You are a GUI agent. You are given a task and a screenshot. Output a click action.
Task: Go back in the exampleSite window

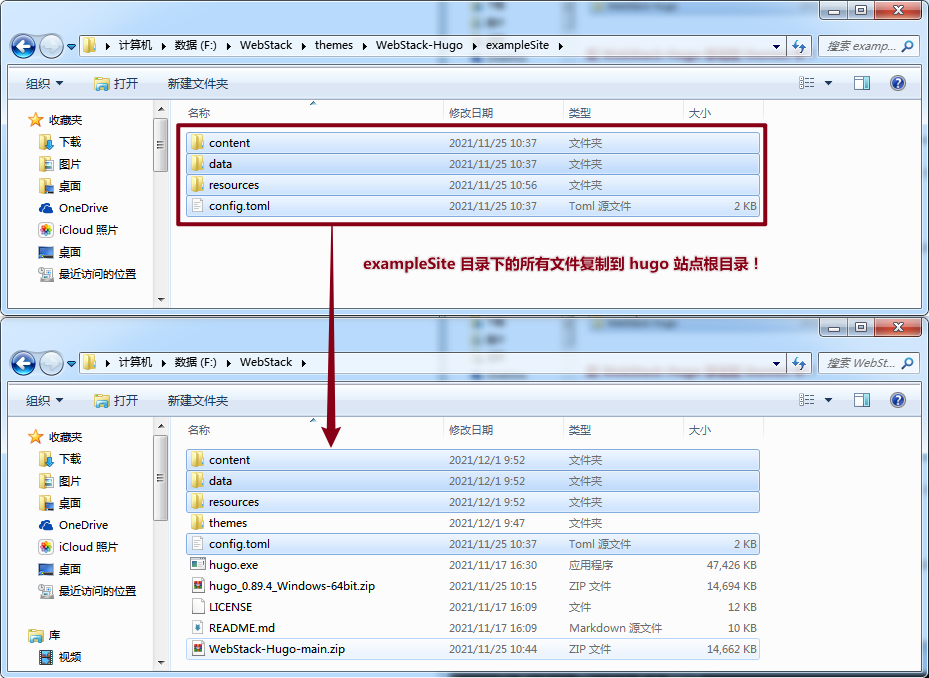click(24, 46)
